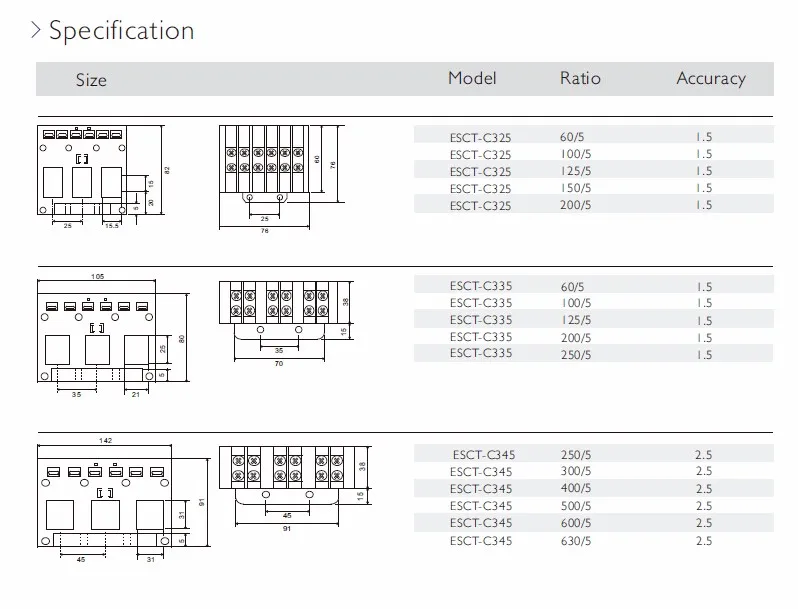Open the ESCT-C345 terminal block drawing with 45 spacing
This screenshot has height=609, width=798.
(x=295, y=488)
